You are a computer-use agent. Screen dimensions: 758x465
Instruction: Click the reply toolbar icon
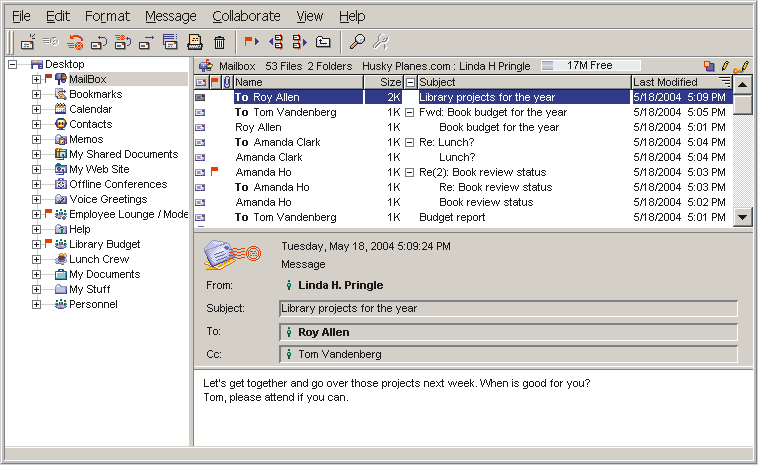99,43
